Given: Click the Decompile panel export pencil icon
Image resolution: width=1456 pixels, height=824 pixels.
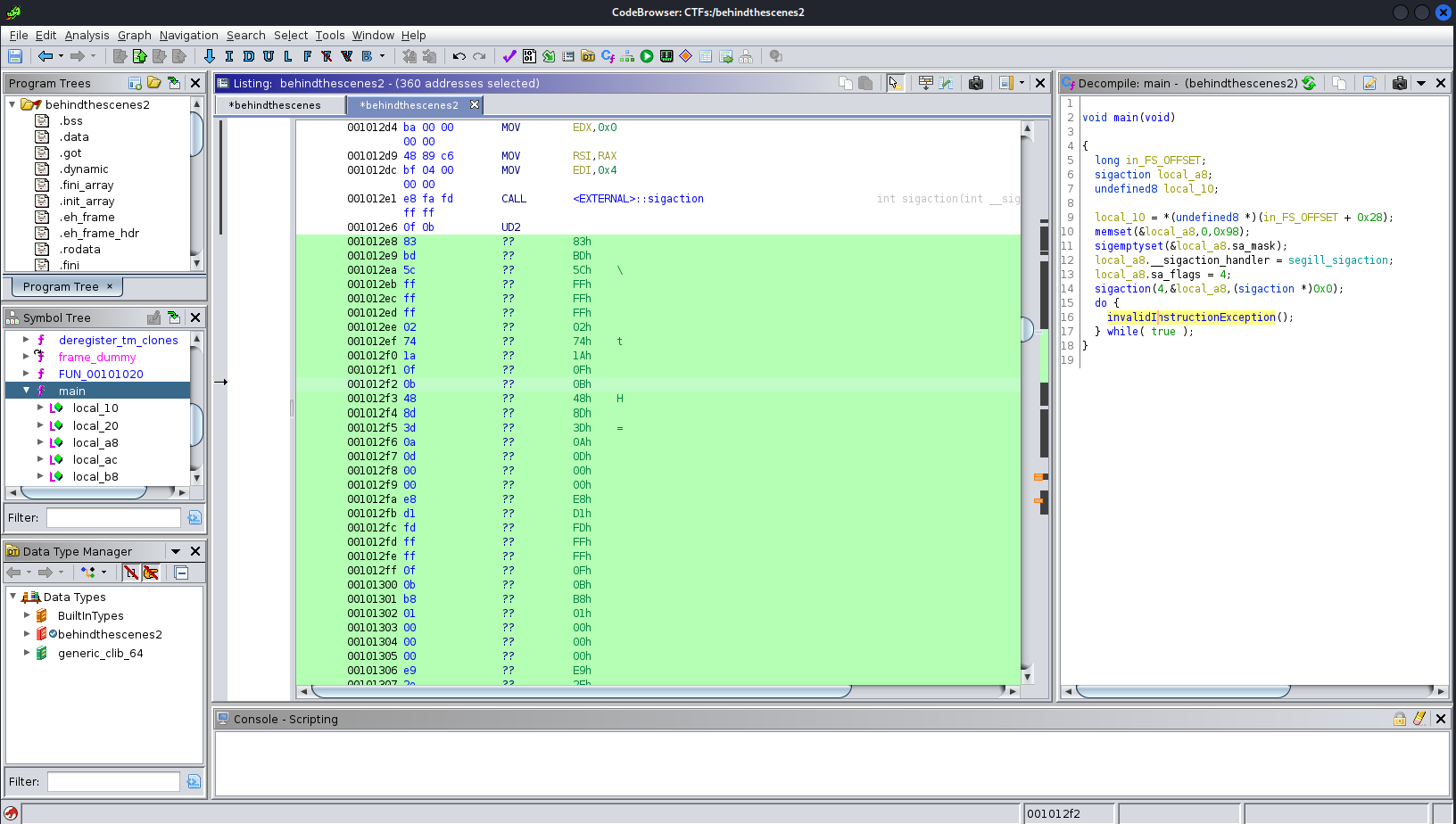Looking at the screenshot, I should (1369, 83).
